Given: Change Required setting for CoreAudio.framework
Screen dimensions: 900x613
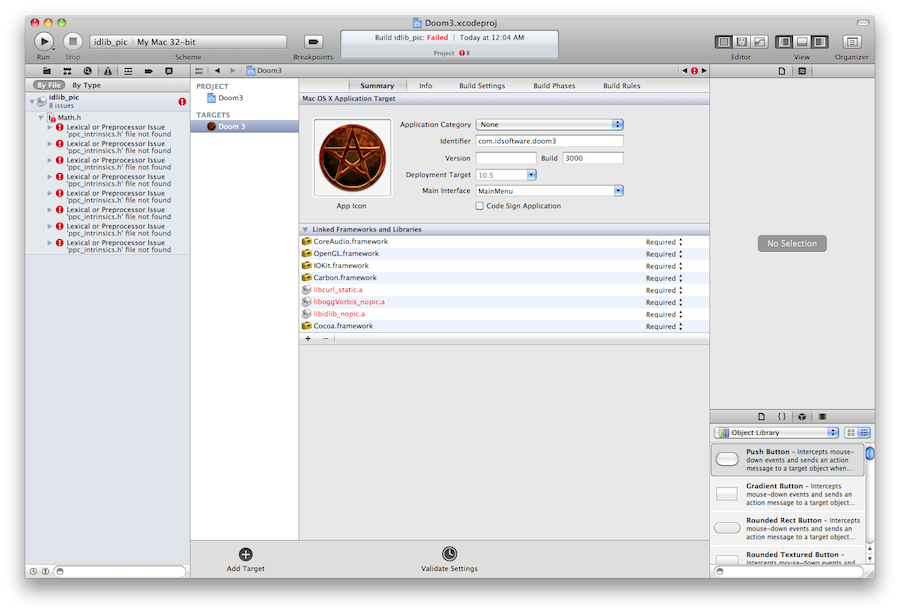Looking at the screenshot, I should click(x=664, y=242).
